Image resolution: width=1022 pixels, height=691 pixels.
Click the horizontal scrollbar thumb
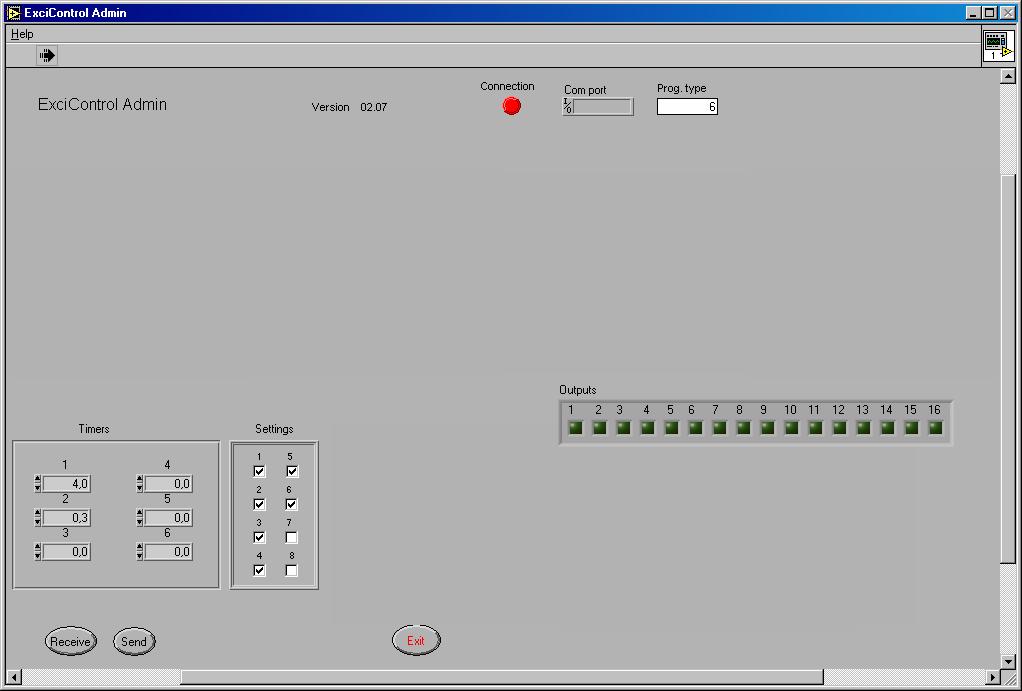click(502, 677)
